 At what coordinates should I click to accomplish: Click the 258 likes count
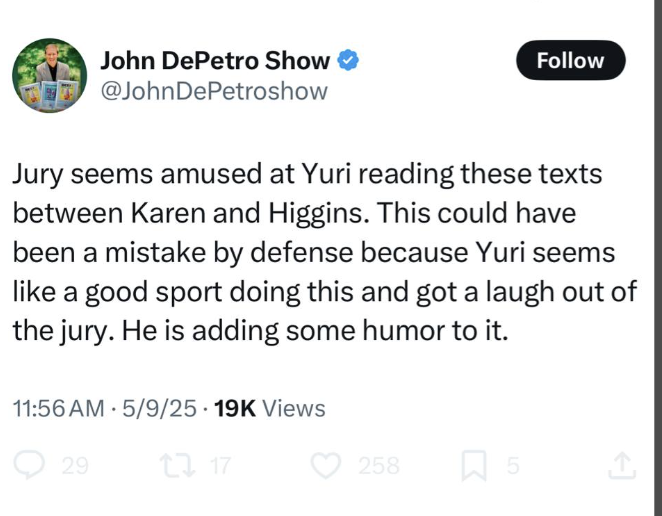[x=379, y=464]
